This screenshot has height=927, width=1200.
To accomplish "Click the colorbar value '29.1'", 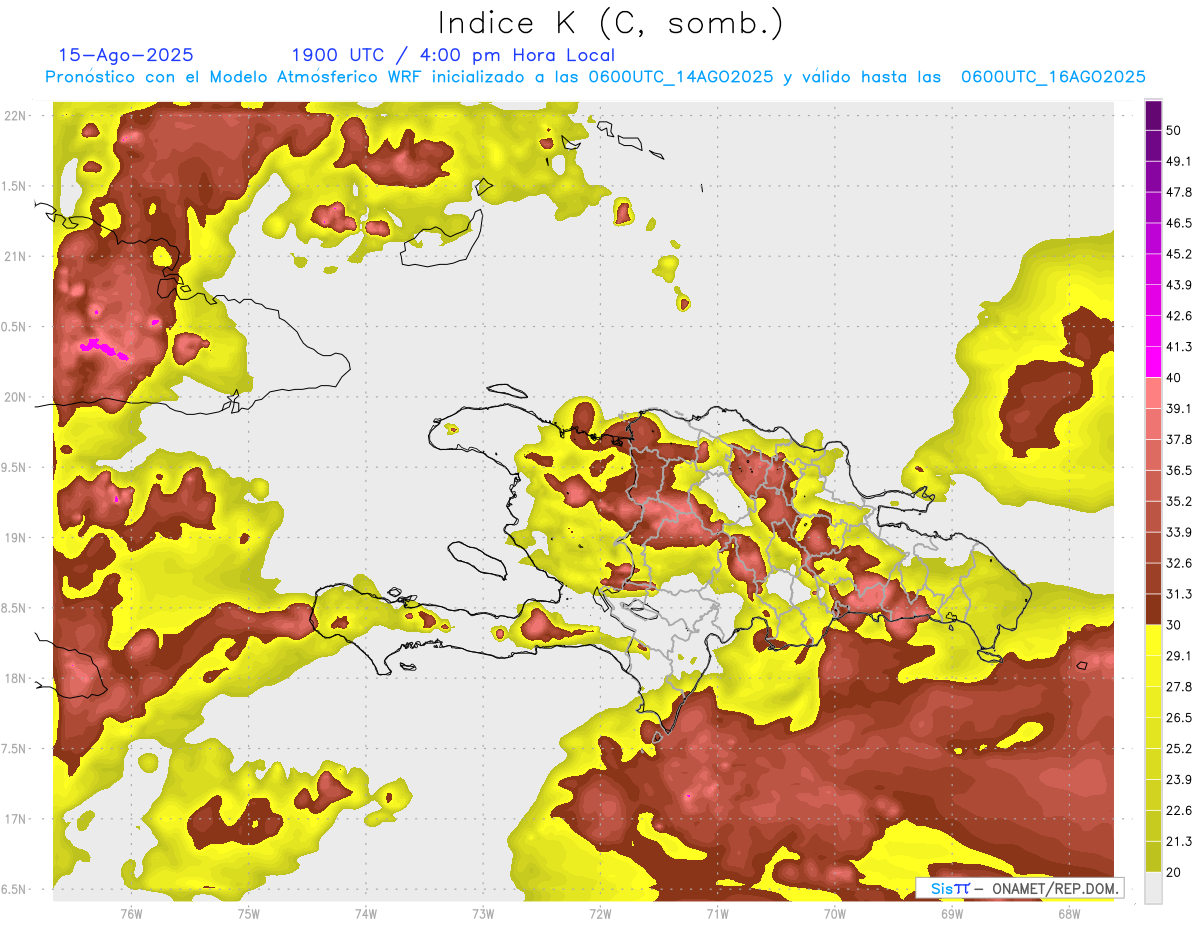I will (x=1179, y=656).
